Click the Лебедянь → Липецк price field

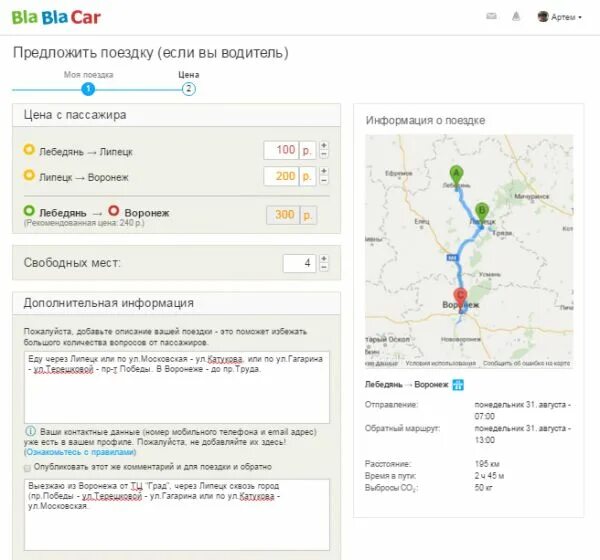pos(281,150)
